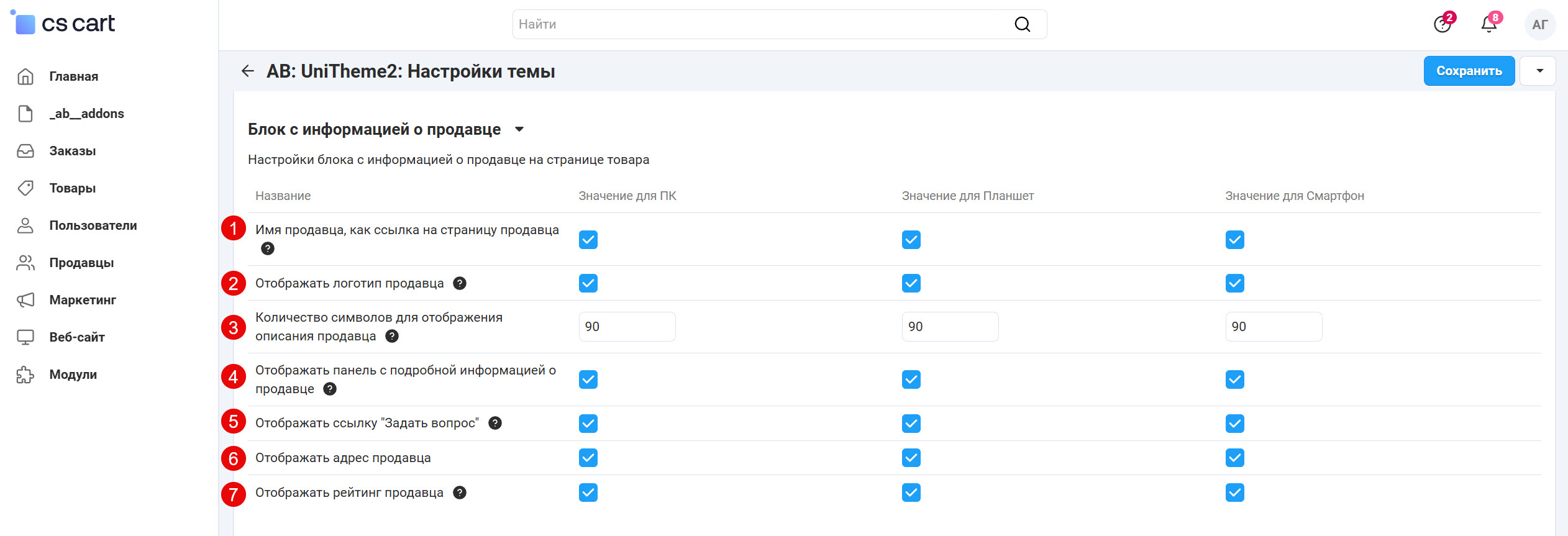The width and height of the screenshot is (1568, 536).
Task: Open Маркетинг menu
Action: [83, 300]
